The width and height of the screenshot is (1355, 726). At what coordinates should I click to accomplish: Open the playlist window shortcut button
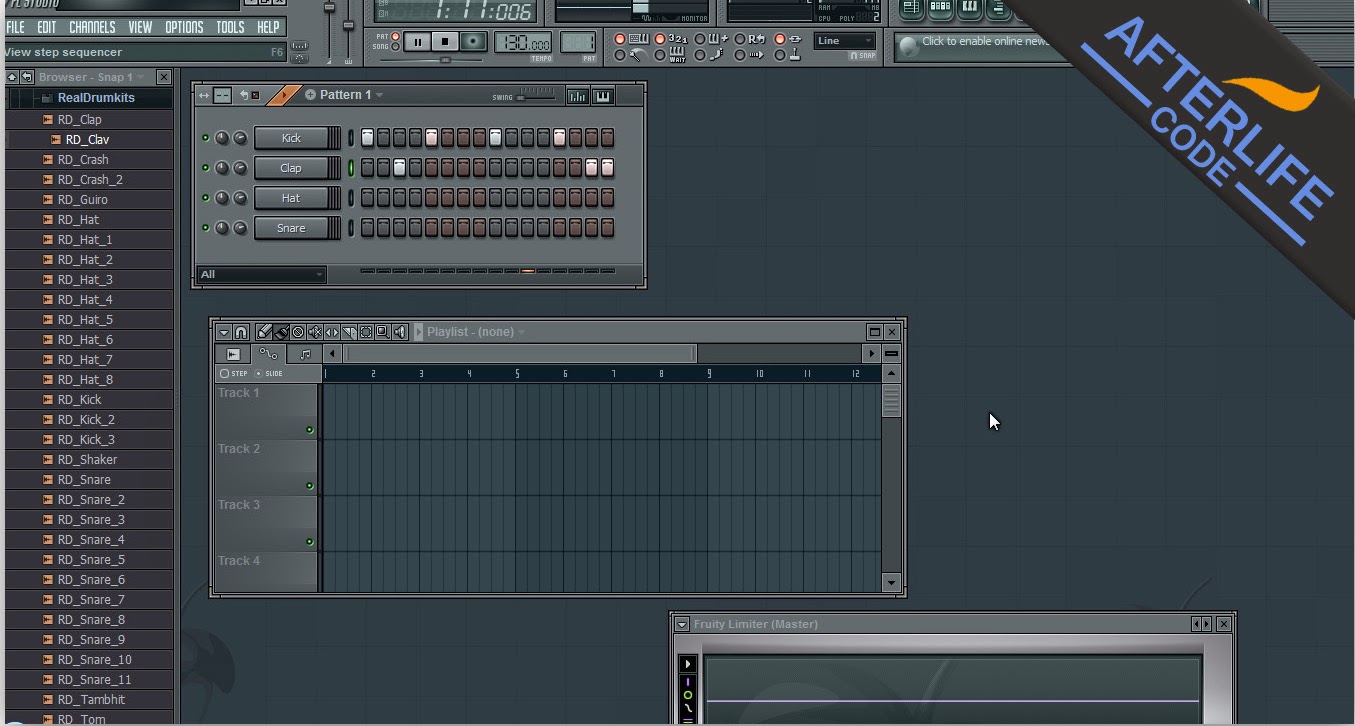[x=911, y=9]
